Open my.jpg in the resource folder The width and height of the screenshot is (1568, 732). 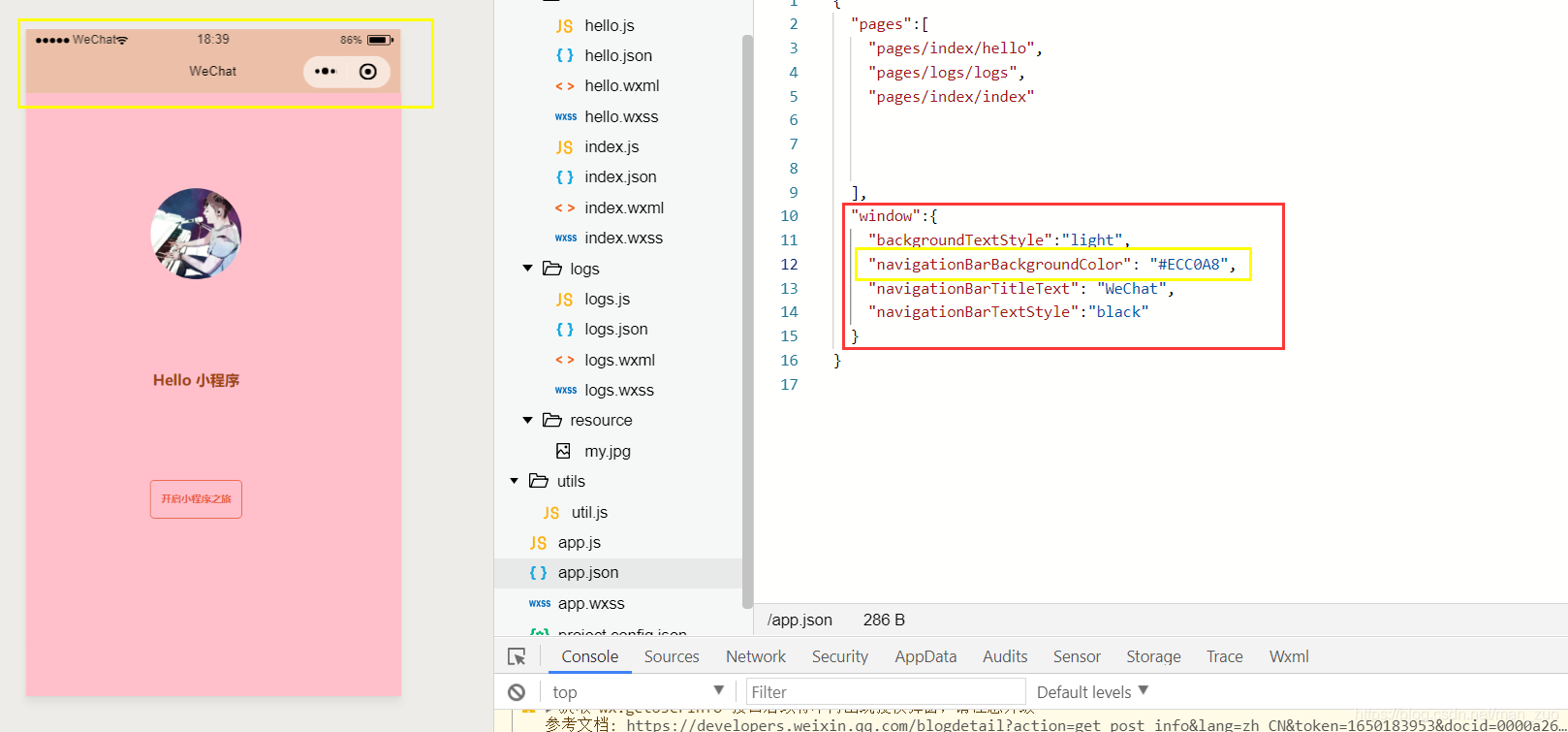click(x=608, y=451)
